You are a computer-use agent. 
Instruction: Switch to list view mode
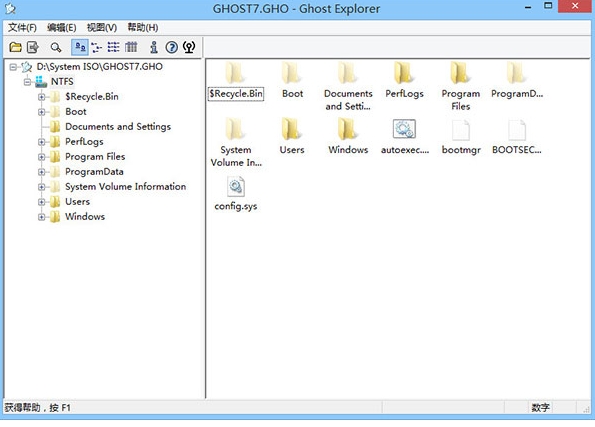click(113, 47)
